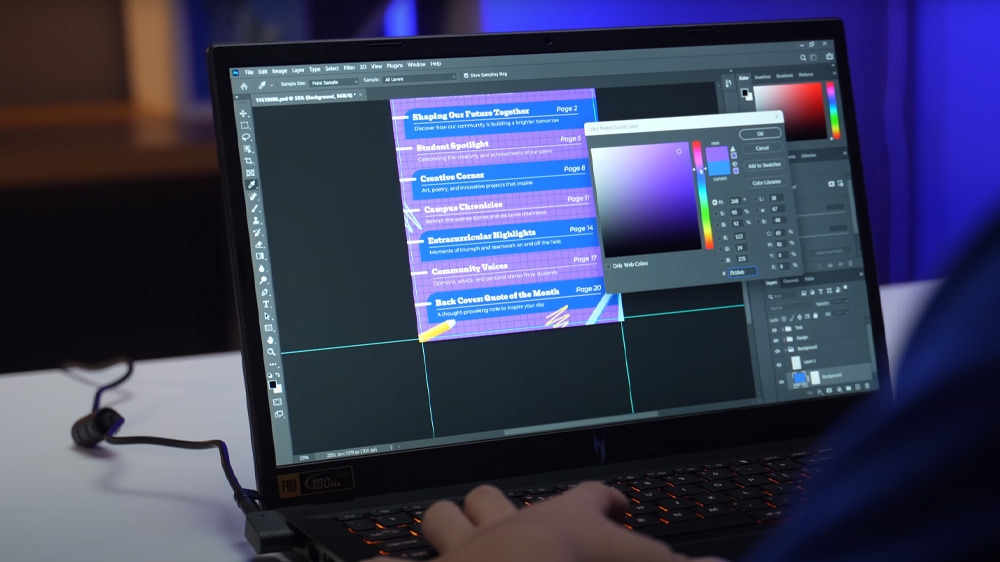Select the Zoom tool
Viewport: 1000px width, 562px height.
[271, 352]
